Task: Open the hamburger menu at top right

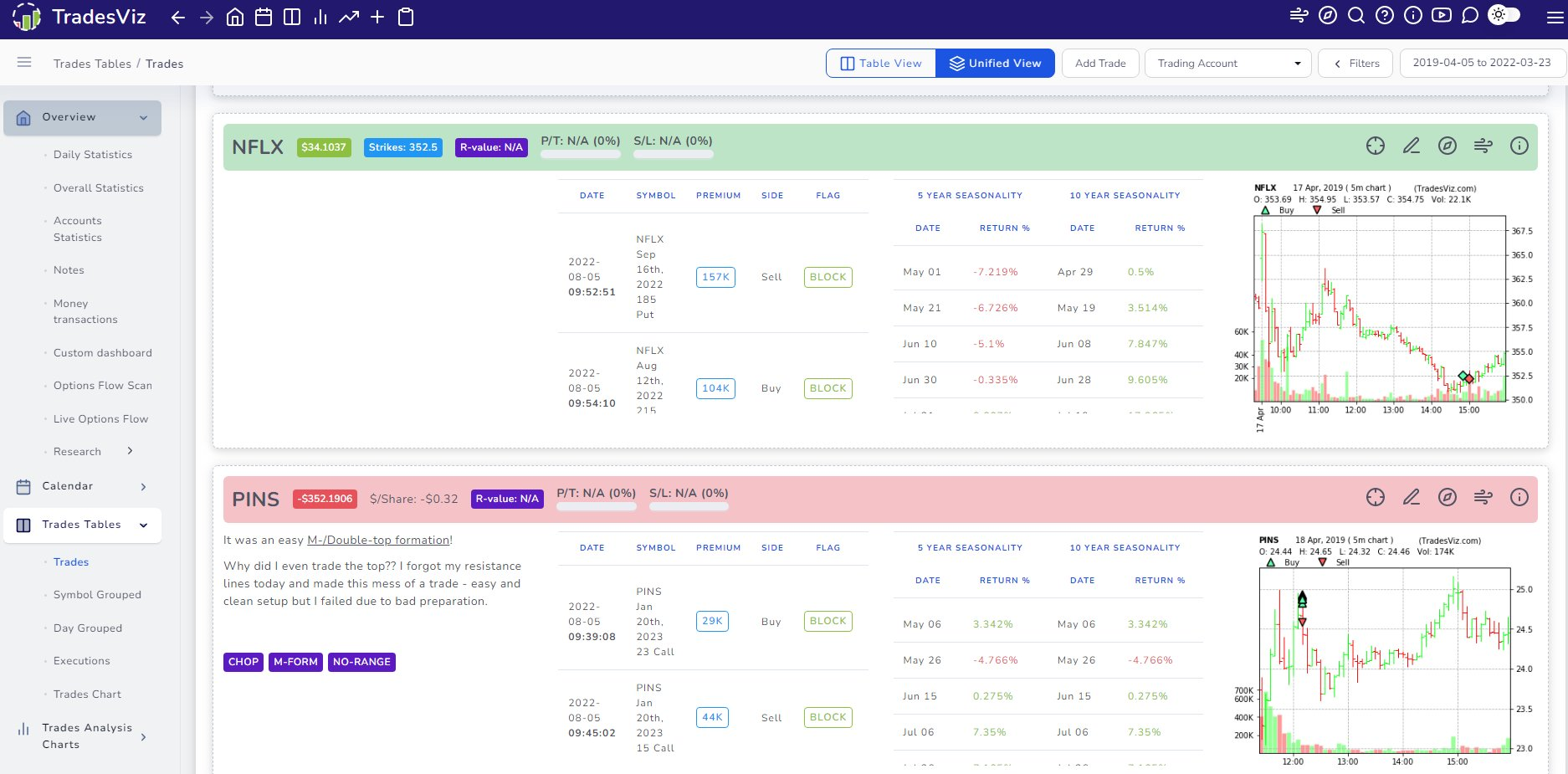Action: click(1555, 17)
